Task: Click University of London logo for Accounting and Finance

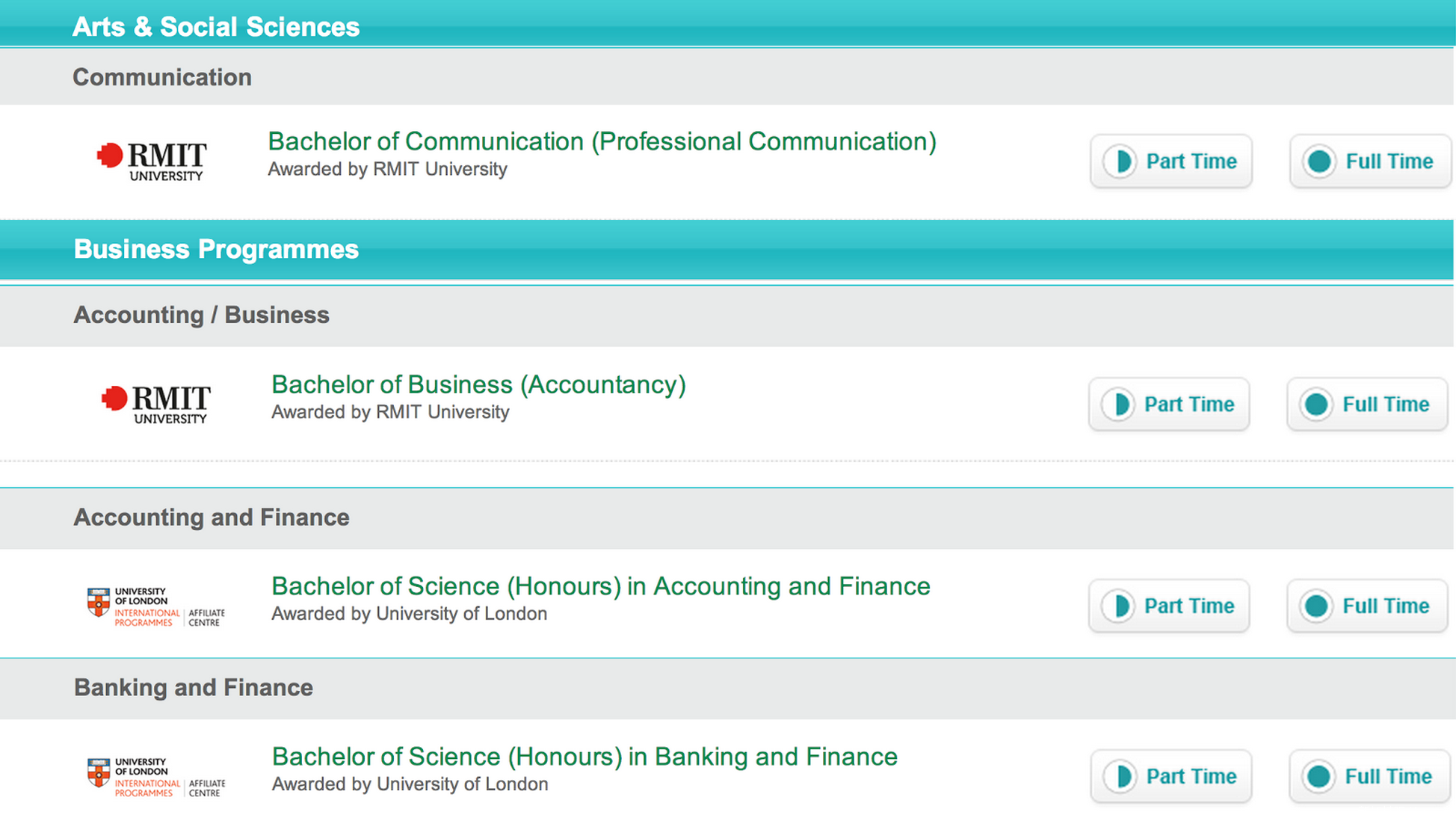Action: (156, 606)
